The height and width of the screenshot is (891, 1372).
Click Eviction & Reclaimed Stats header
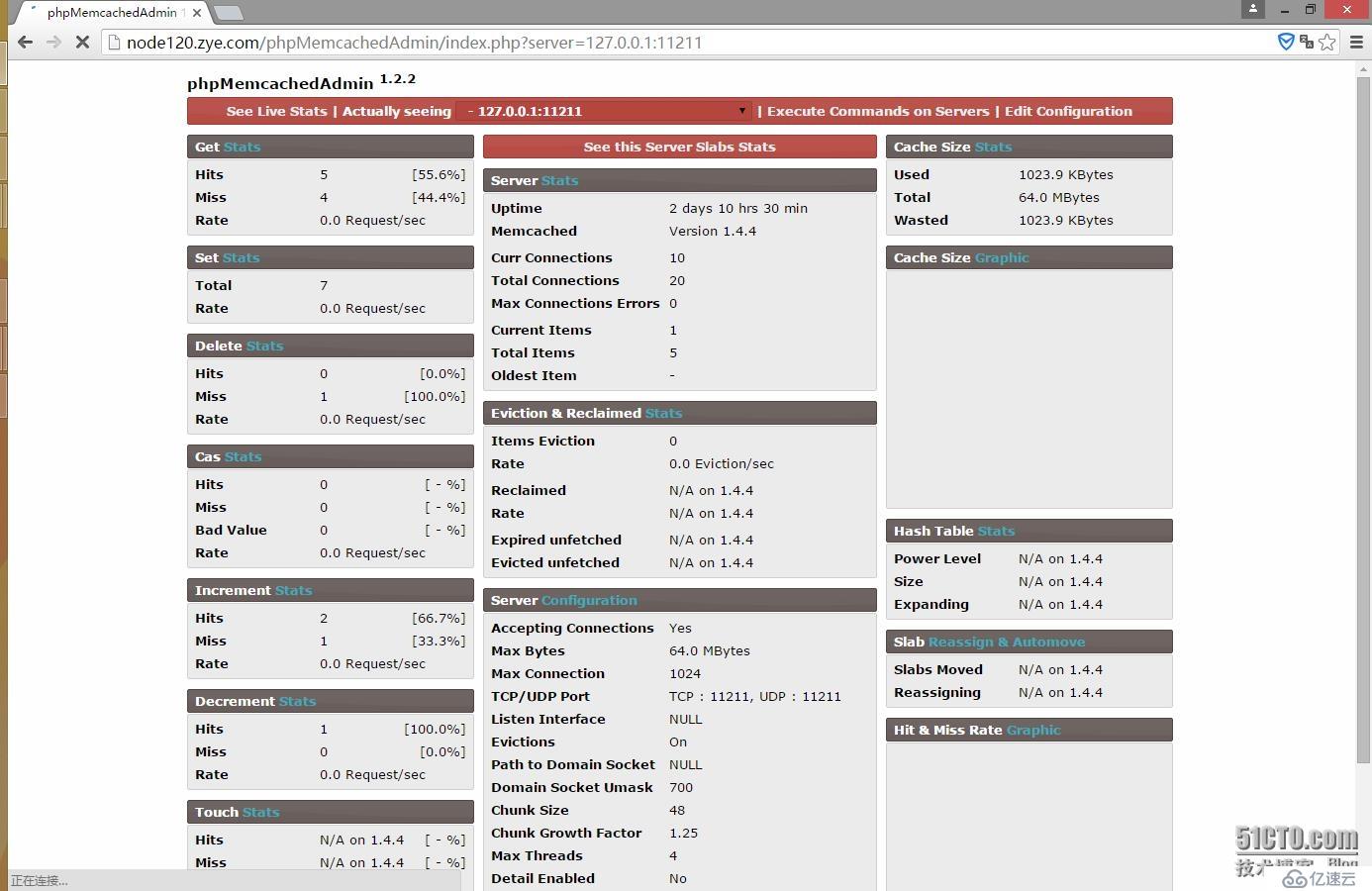(x=680, y=413)
